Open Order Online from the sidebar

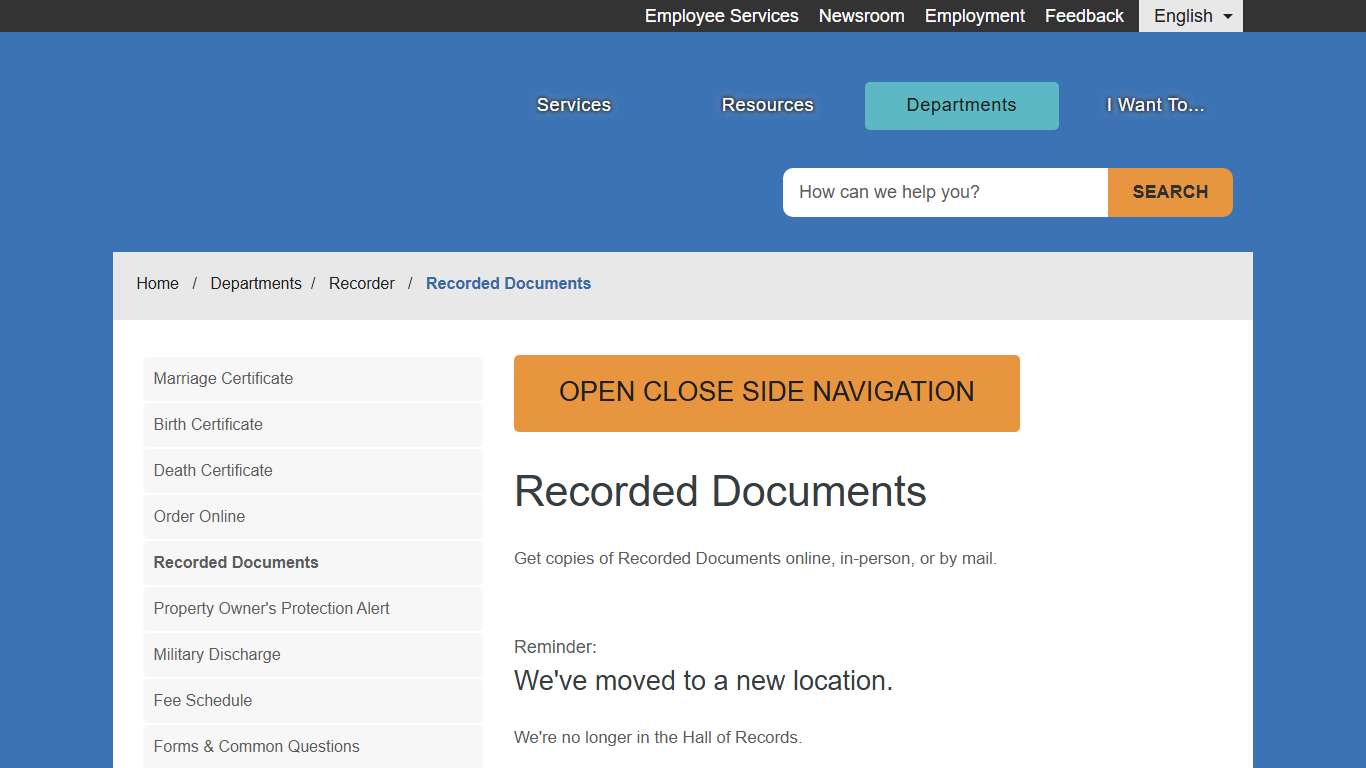199,516
